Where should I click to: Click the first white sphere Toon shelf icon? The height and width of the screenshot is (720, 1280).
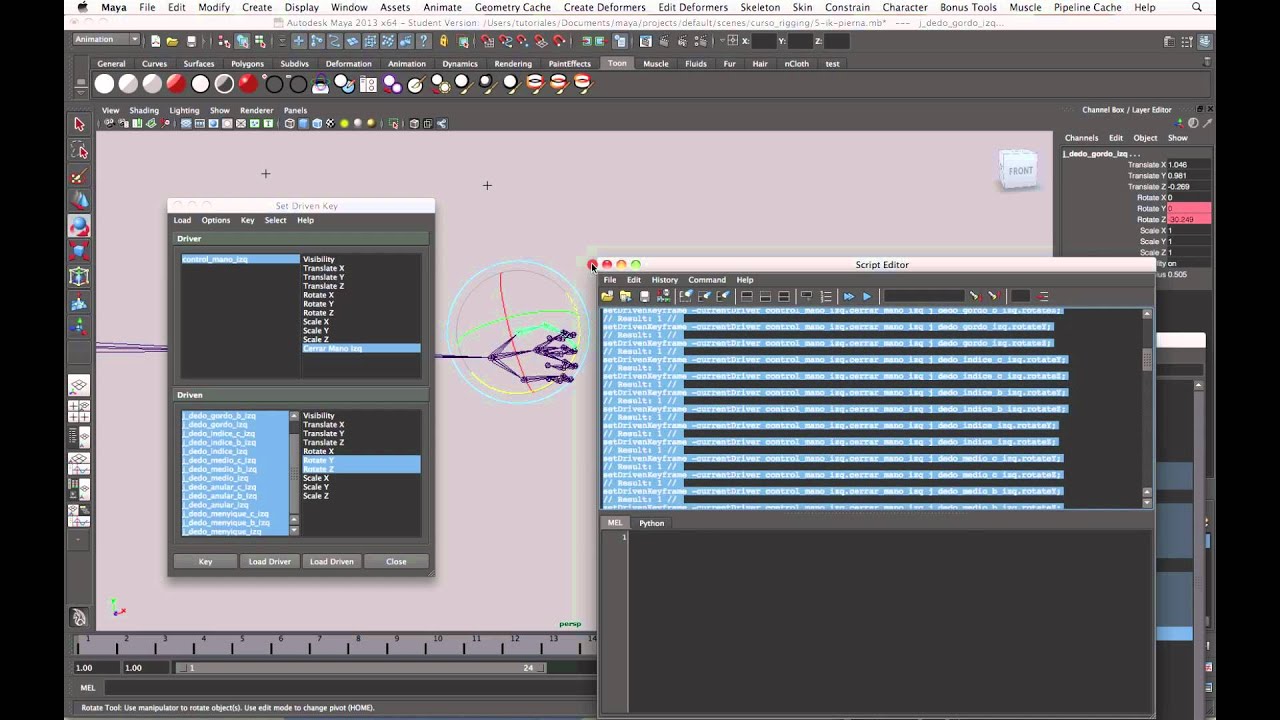coord(104,85)
